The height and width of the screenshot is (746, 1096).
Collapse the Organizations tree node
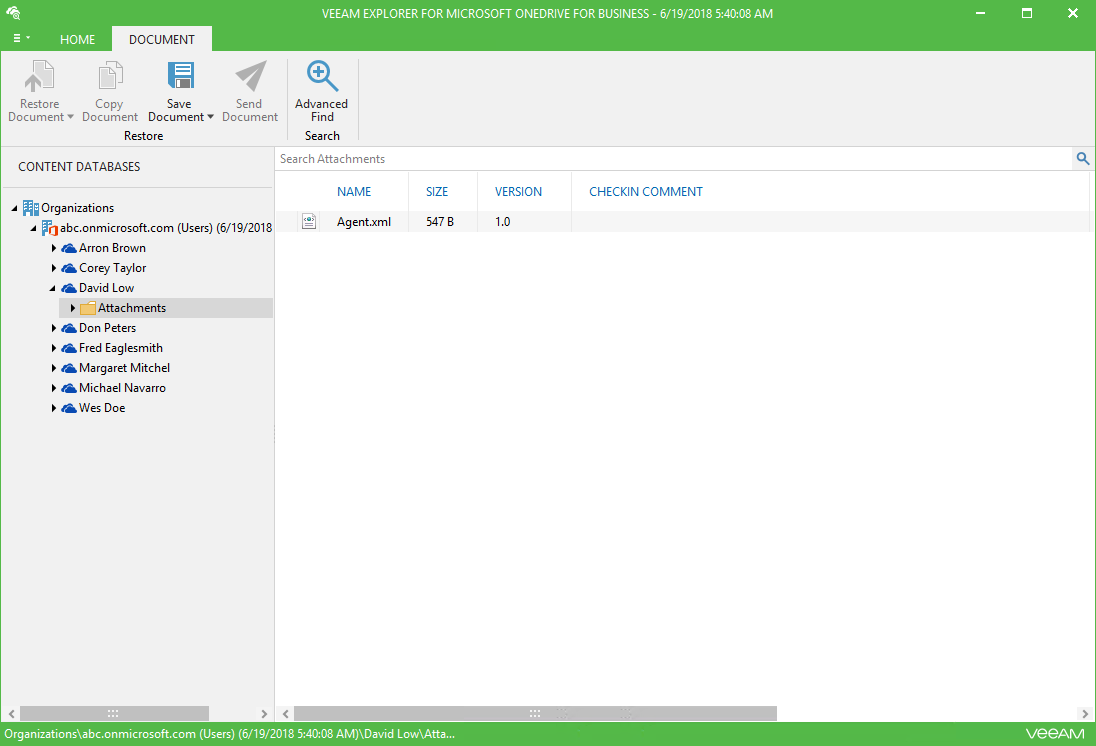click(15, 208)
